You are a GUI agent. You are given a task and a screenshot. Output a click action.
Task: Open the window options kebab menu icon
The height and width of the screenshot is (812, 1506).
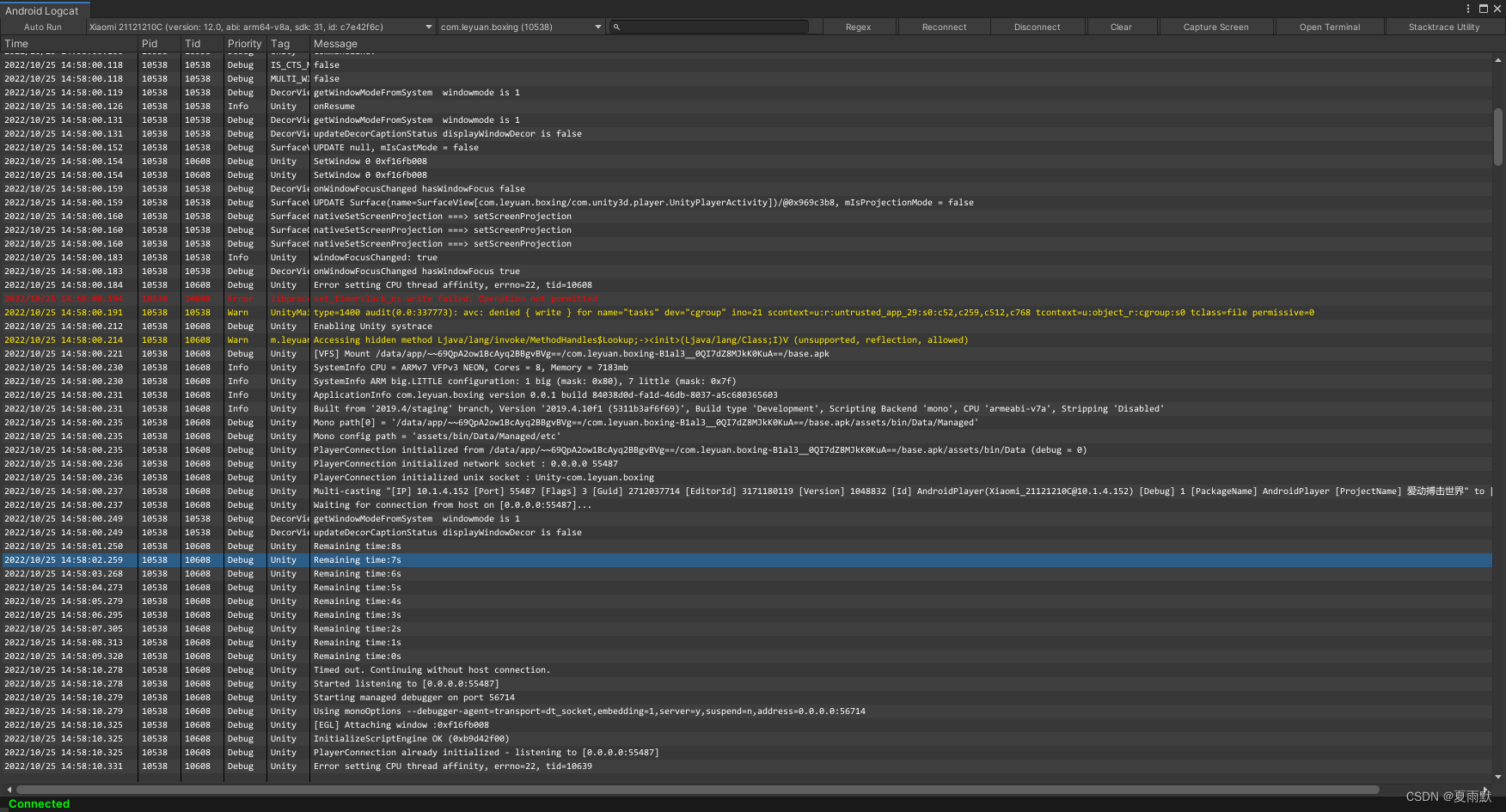point(1468,9)
